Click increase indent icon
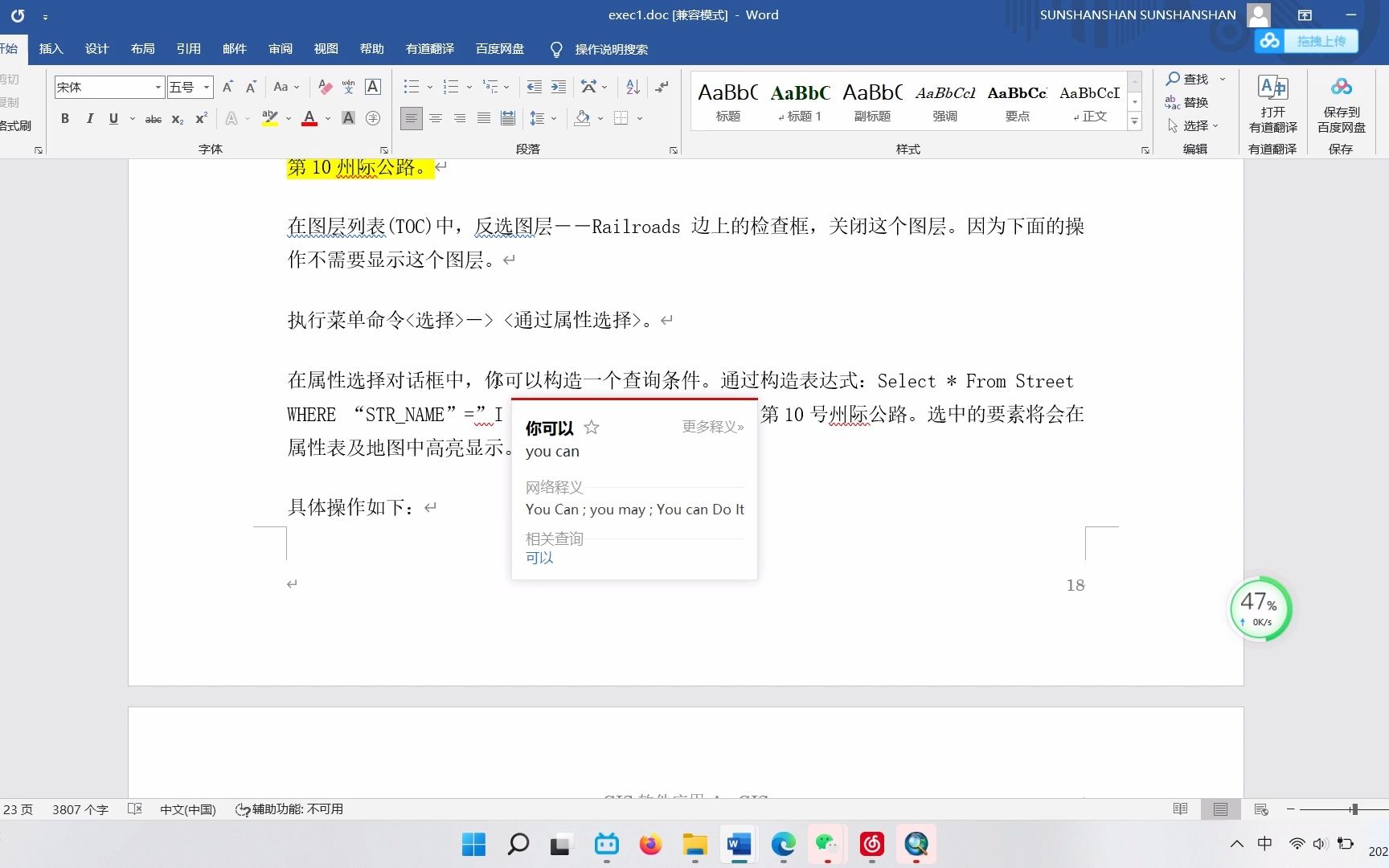1389x868 pixels. coord(558,87)
